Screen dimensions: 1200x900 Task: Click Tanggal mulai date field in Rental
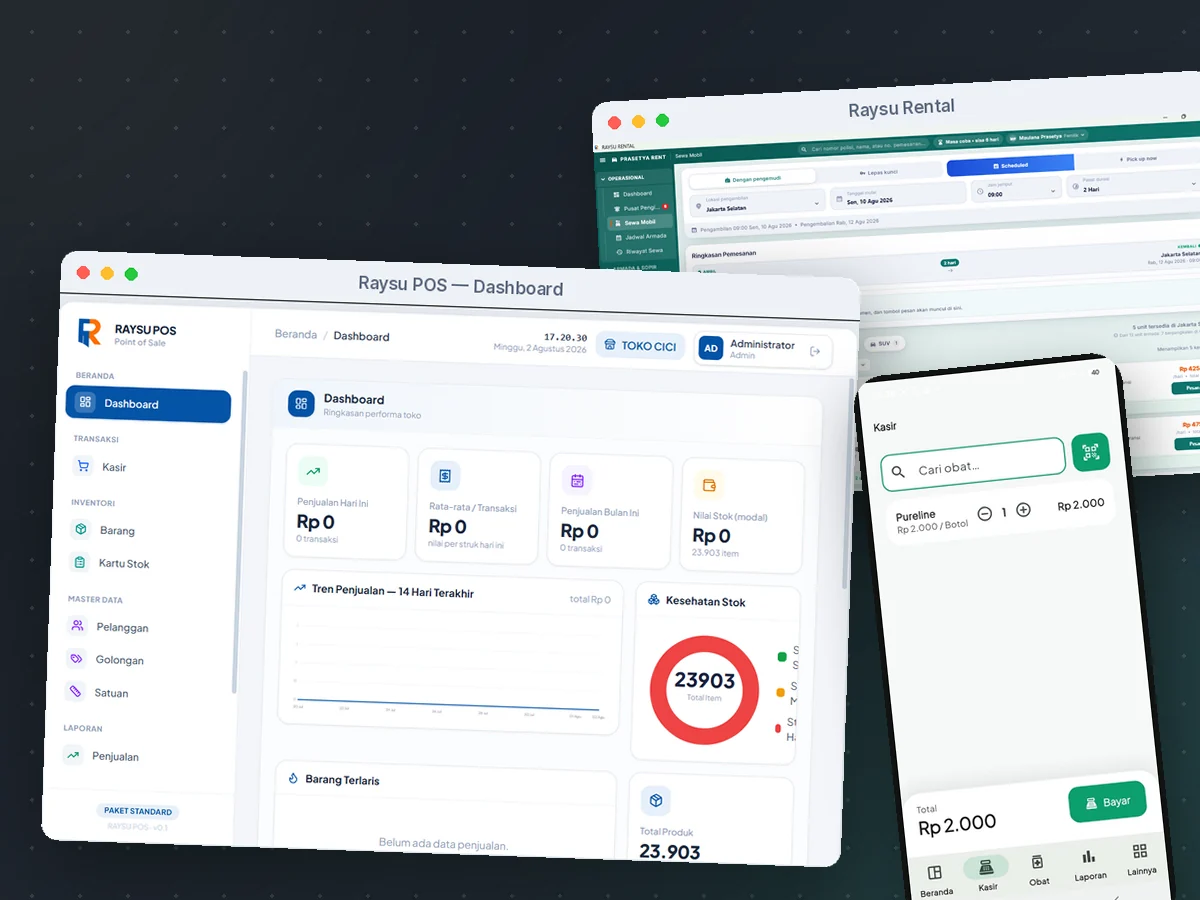(898, 197)
